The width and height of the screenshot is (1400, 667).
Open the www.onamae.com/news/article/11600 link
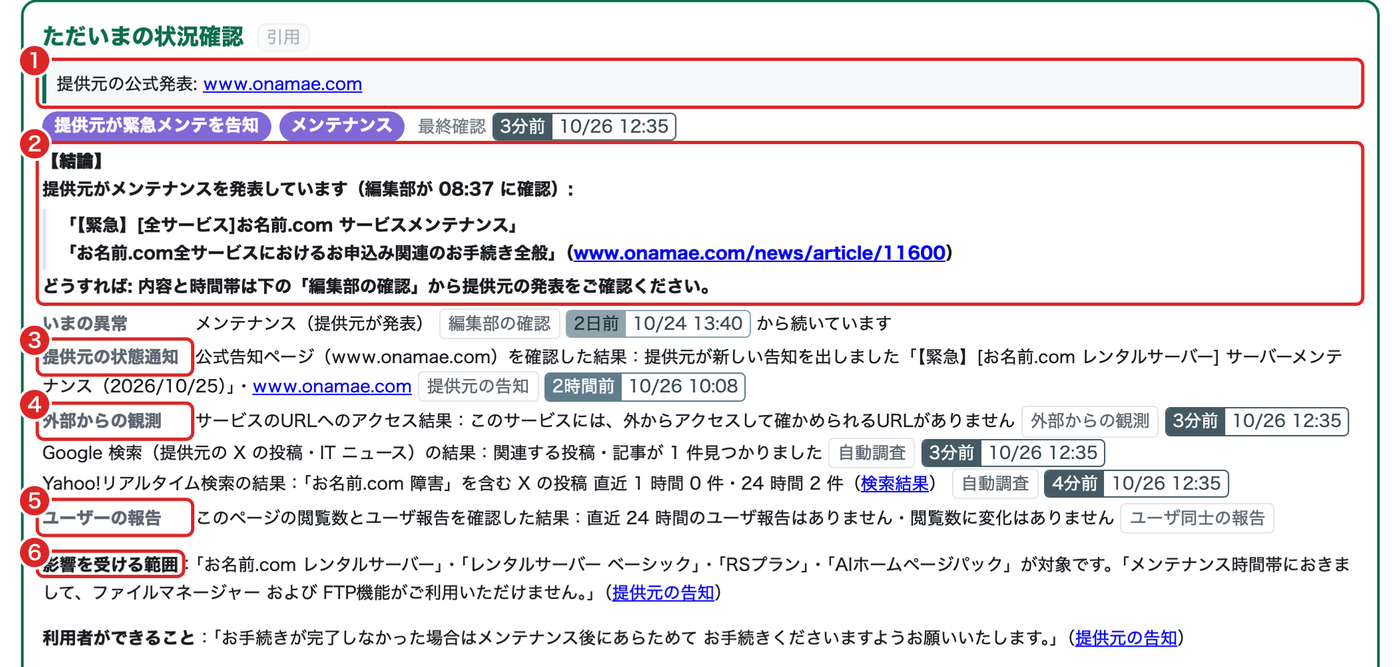tap(759, 253)
